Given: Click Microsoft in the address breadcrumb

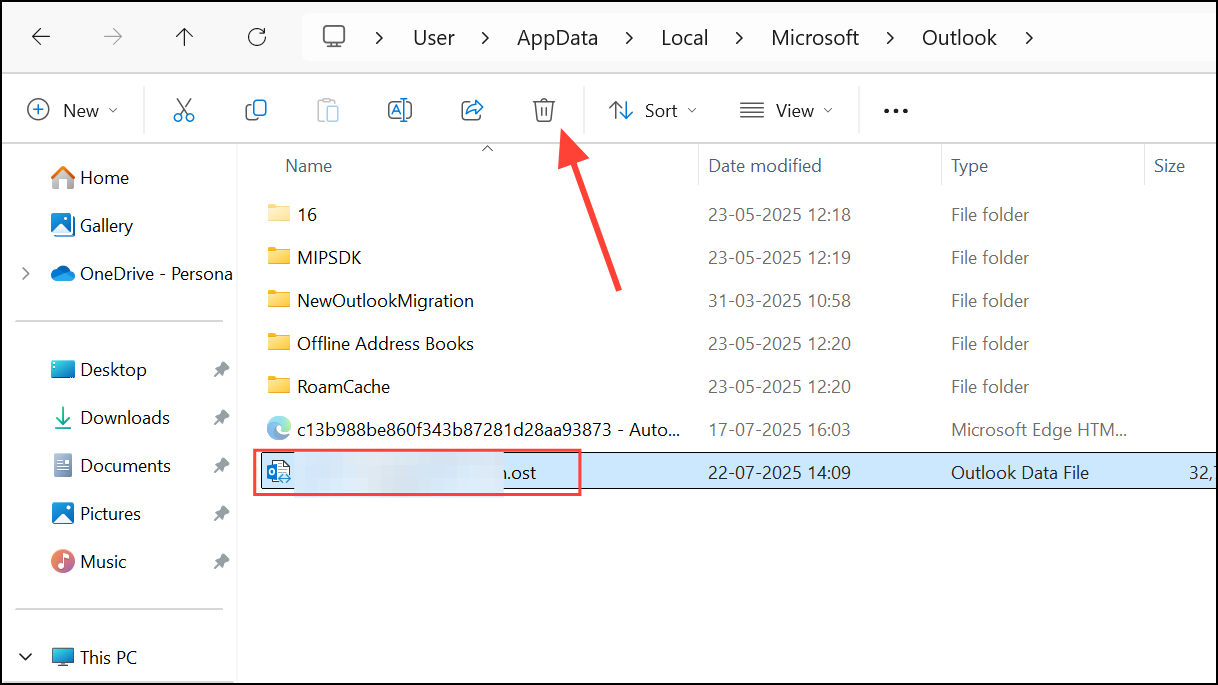Looking at the screenshot, I should (814, 38).
